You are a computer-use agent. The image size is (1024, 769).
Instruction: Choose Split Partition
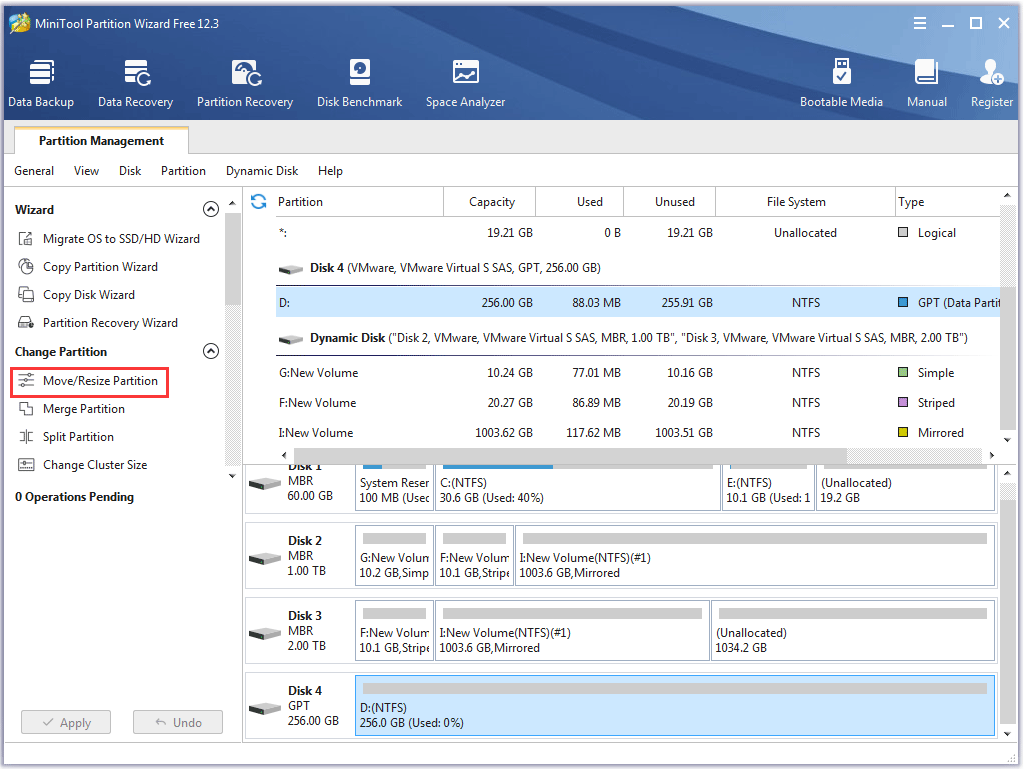[78, 437]
